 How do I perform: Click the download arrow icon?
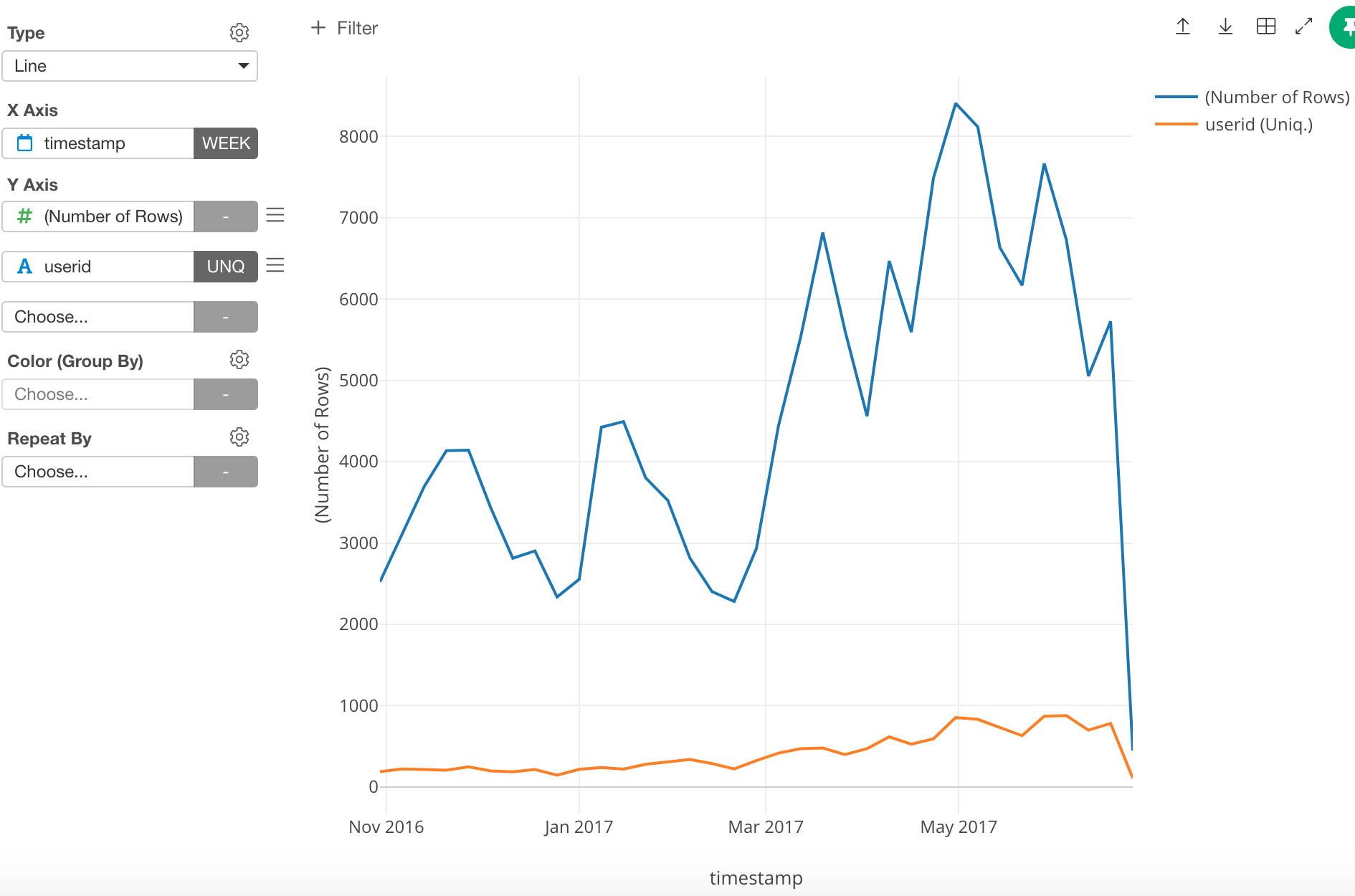pos(1225,27)
